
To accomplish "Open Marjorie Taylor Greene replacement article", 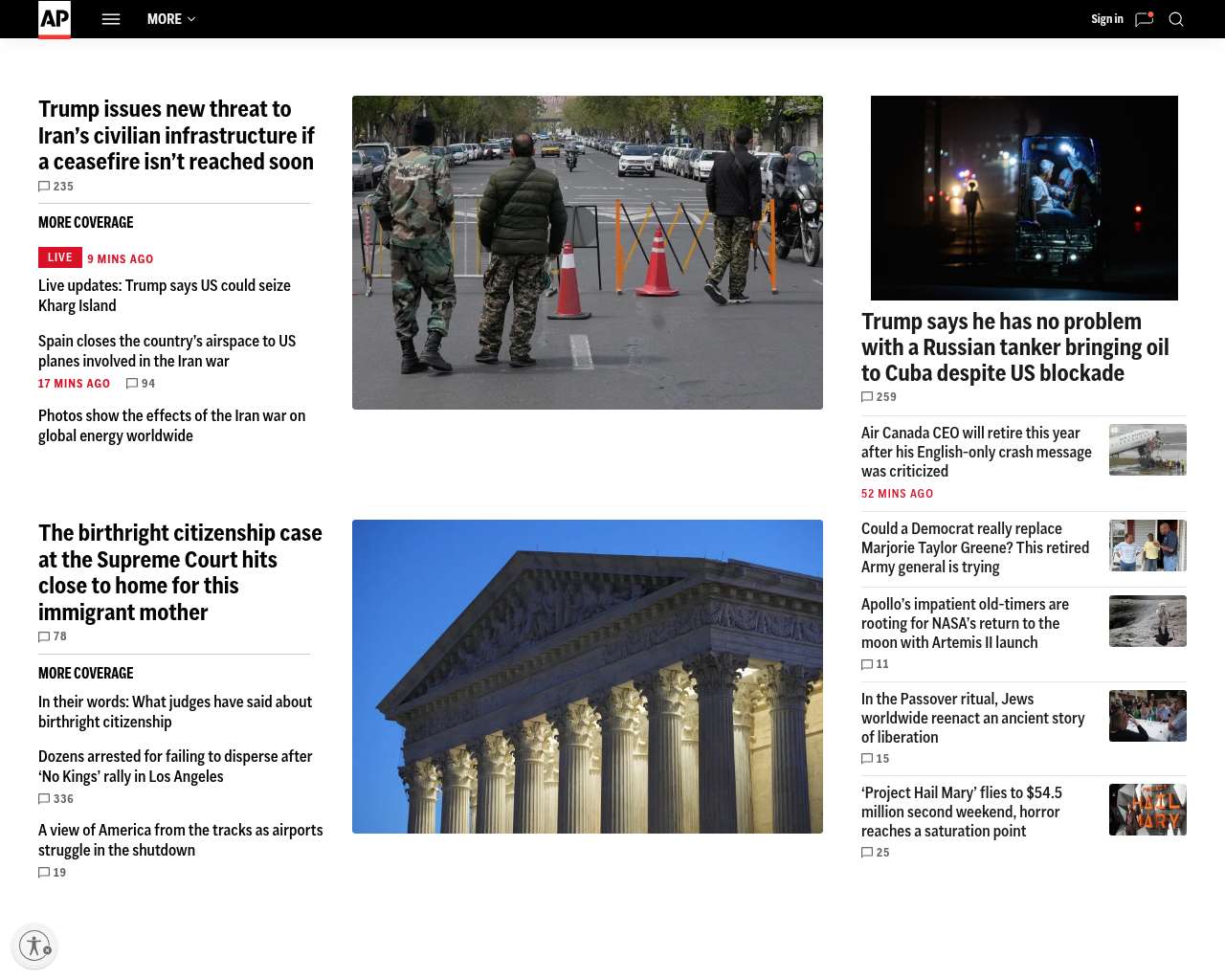I will pyautogui.click(x=974, y=547).
